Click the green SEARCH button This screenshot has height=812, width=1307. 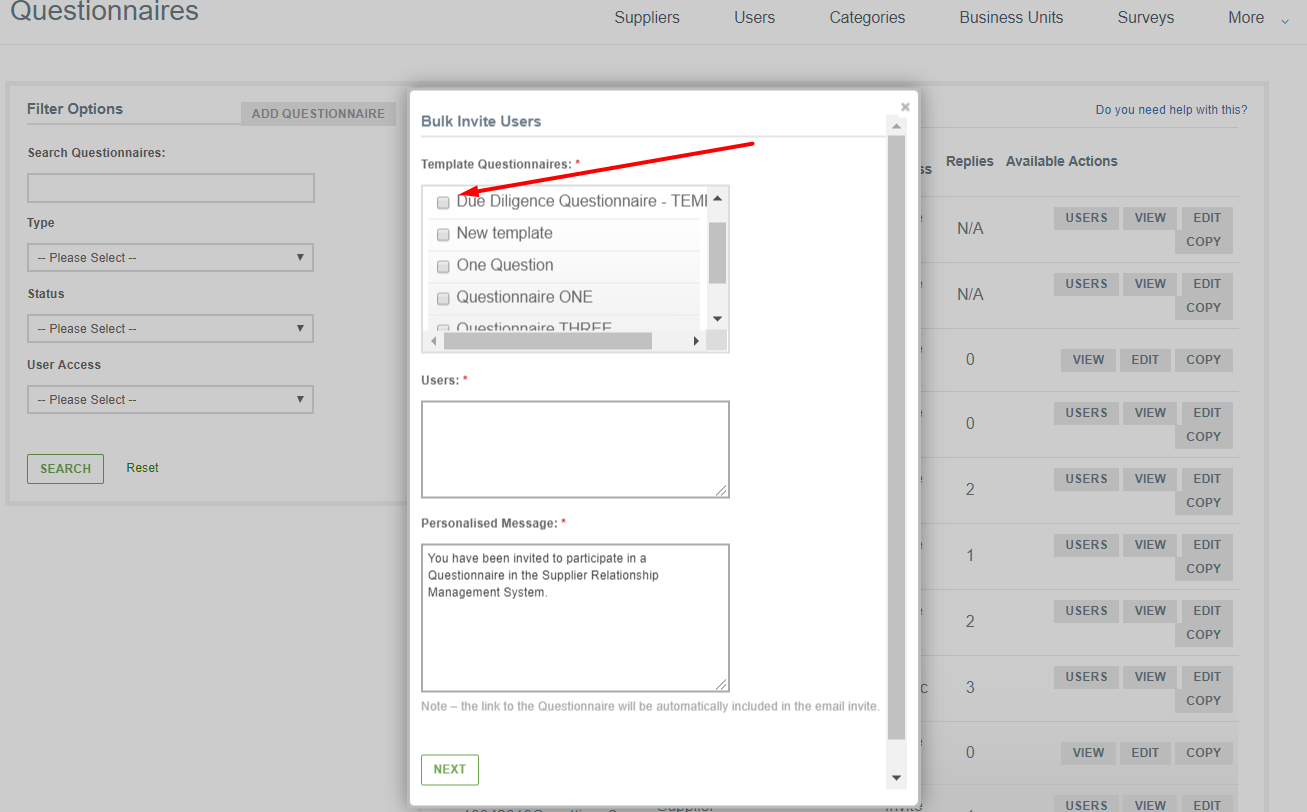(x=65, y=469)
